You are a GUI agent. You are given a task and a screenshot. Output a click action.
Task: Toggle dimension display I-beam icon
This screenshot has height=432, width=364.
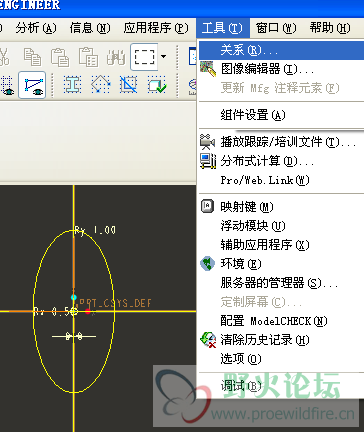pyautogui.click(x=73, y=85)
